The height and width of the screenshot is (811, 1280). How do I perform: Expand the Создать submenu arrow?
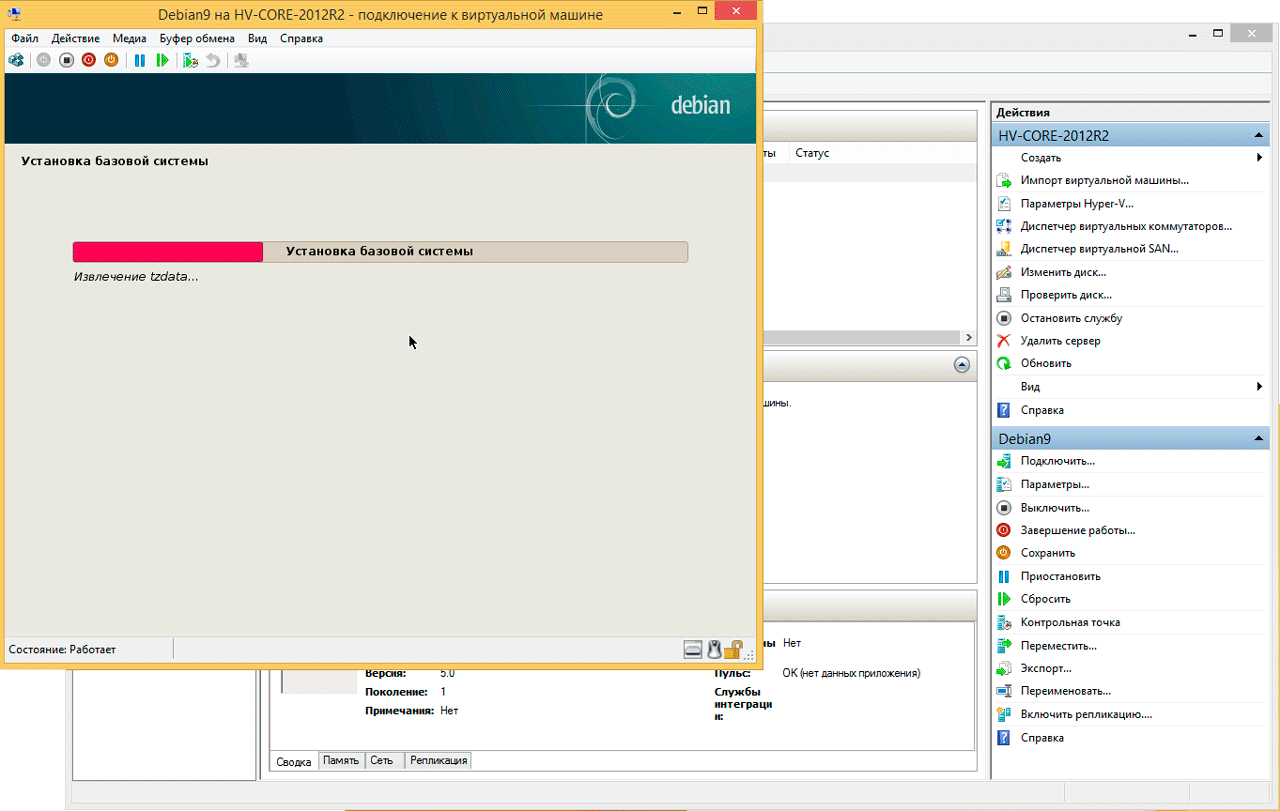pyautogui.click(x=1259, y=158)
